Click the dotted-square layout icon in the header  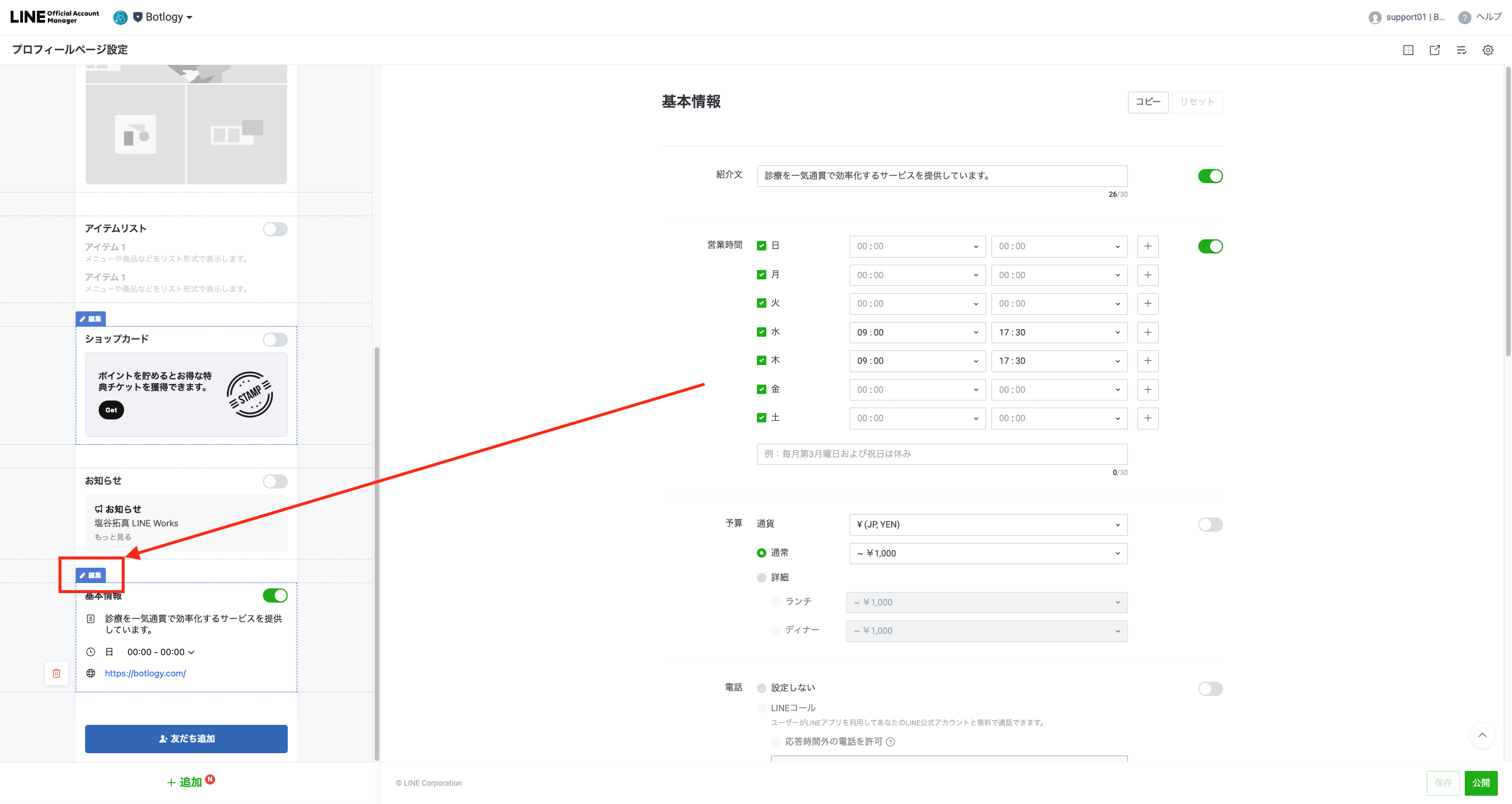pos(1408,50)
